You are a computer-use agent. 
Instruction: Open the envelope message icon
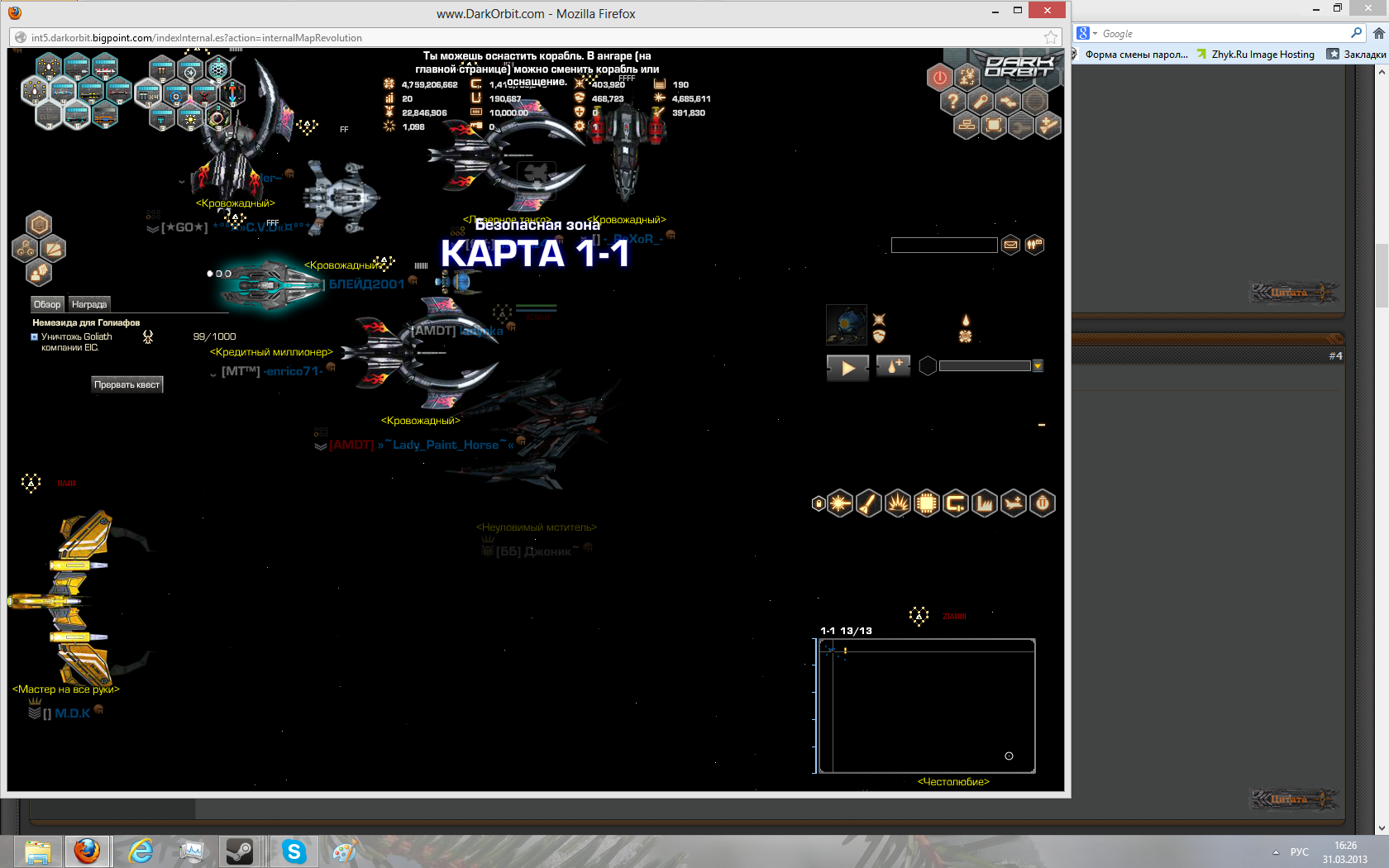point(1010,245)
